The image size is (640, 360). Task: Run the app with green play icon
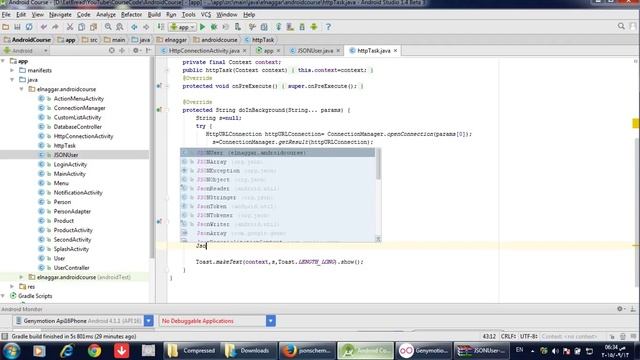pos(202,27)
